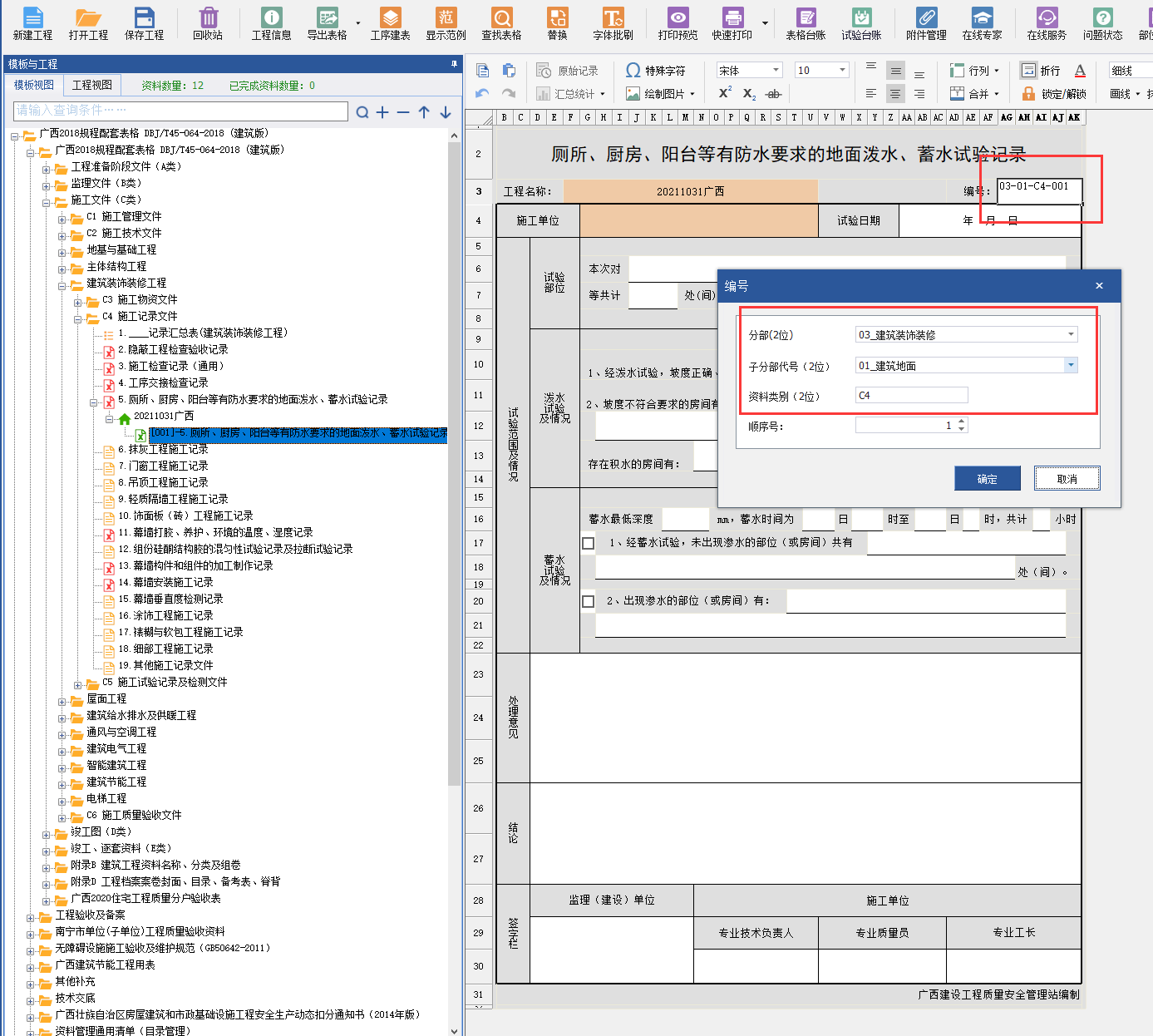The width and height of the screenshot is (1153, 1036).
Task: Click 确定 in the 编号 dialog
Action: coord(988,479)
